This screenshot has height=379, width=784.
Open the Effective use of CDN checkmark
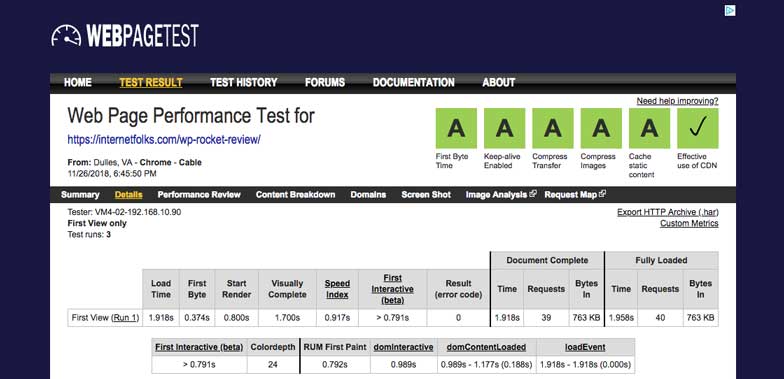(698, 128)
